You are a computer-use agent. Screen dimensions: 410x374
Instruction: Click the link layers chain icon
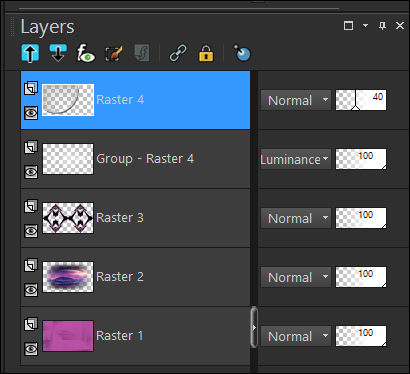coord(178,53)
